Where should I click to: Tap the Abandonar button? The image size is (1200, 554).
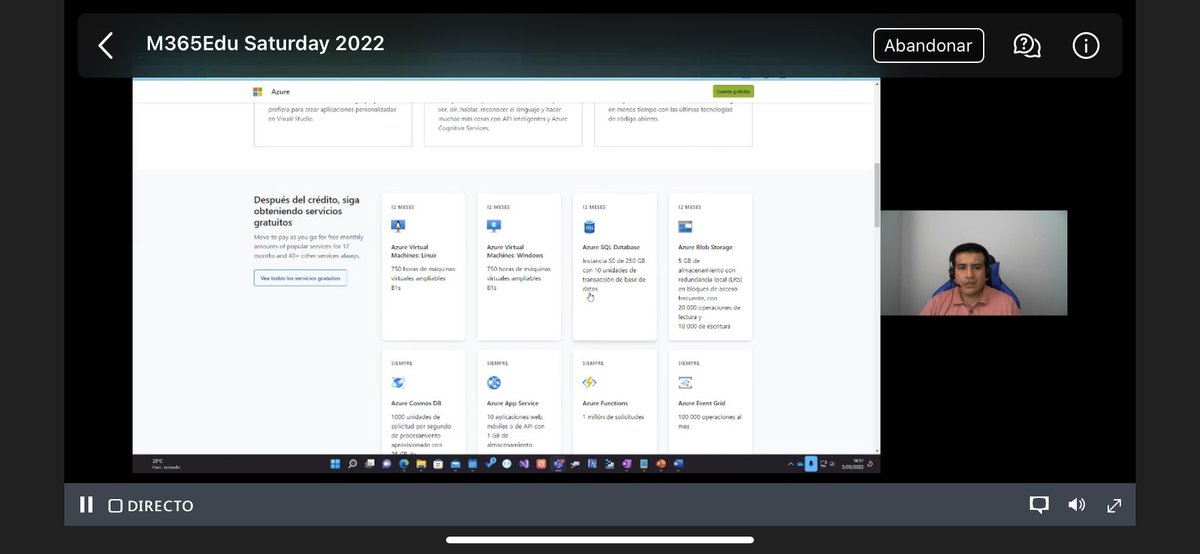coord(928,46)
